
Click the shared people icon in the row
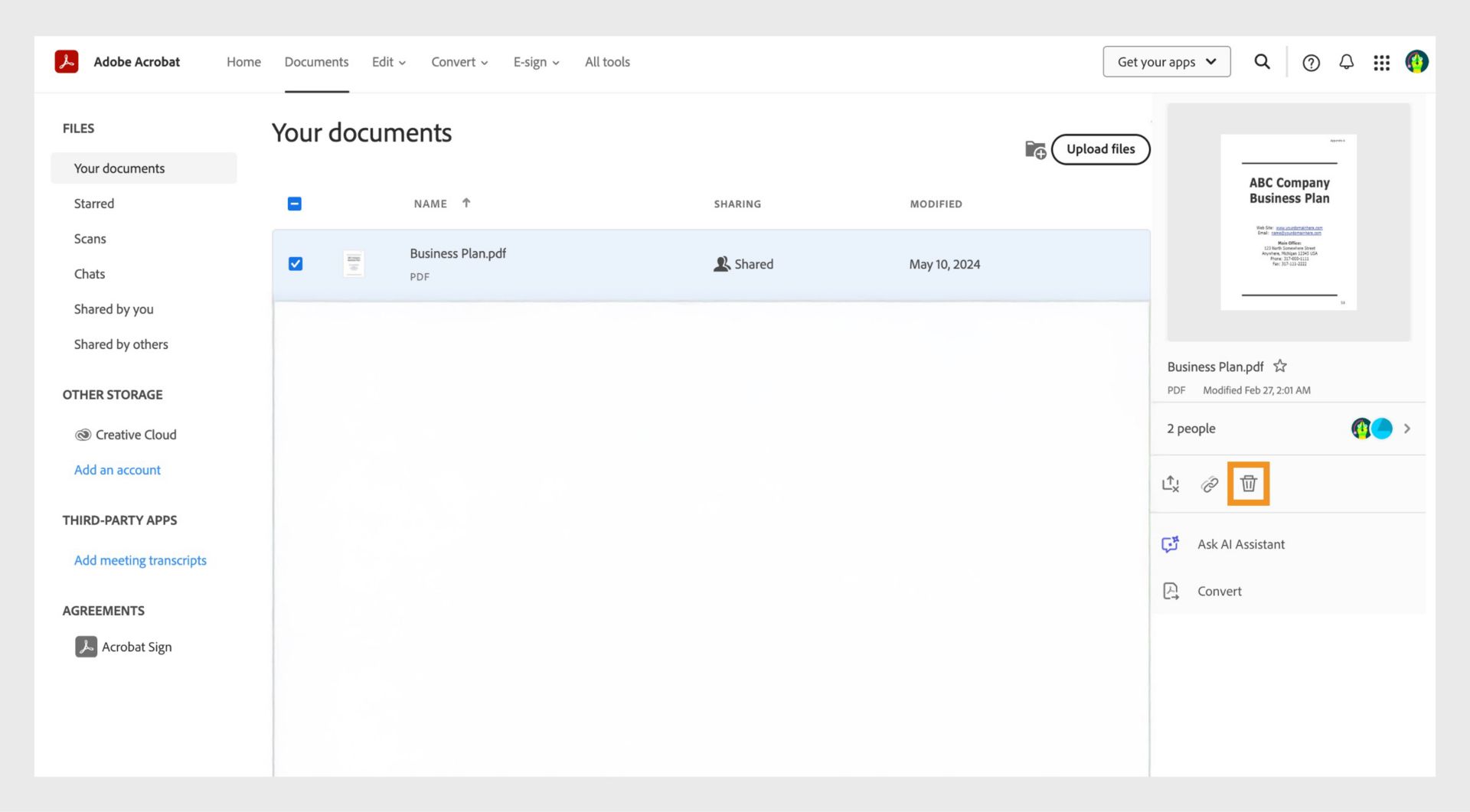click(721, 264)
